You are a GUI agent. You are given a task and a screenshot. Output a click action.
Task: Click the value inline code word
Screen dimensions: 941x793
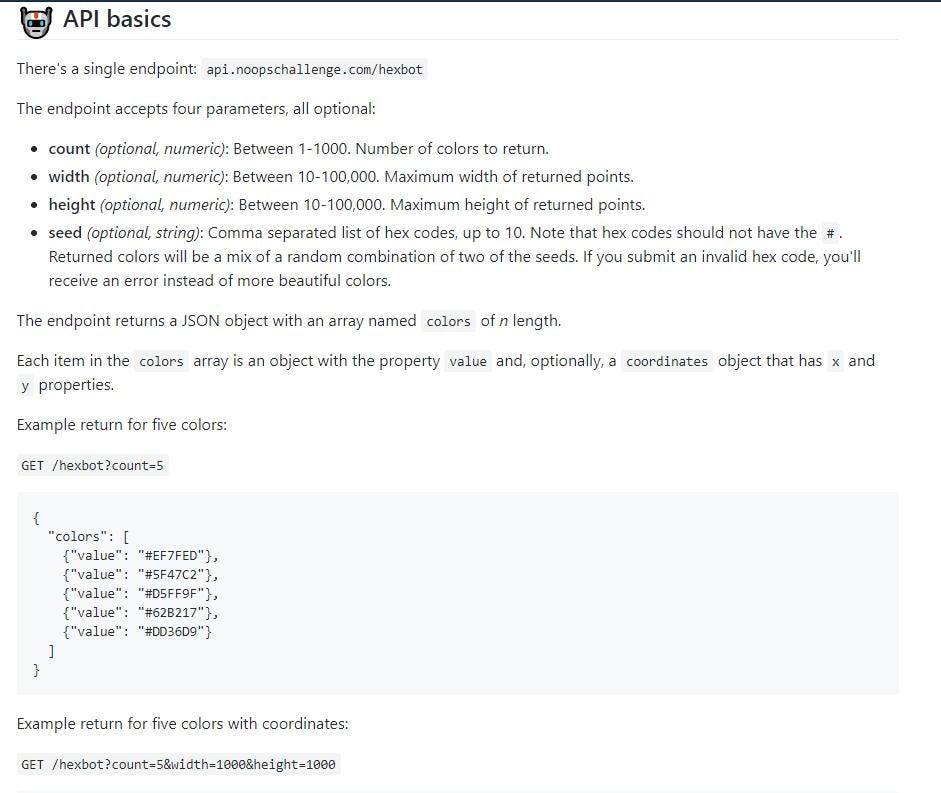(x=468, y=361)
